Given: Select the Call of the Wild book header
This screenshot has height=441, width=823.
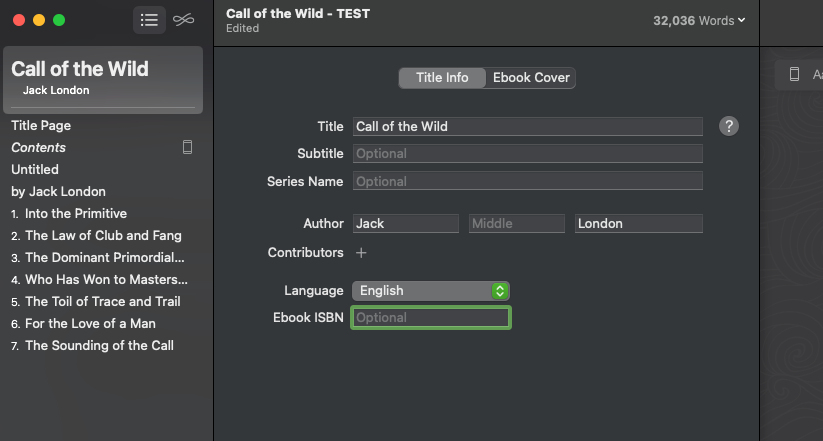Looking at the screenshot, I should tap(103, 80).
